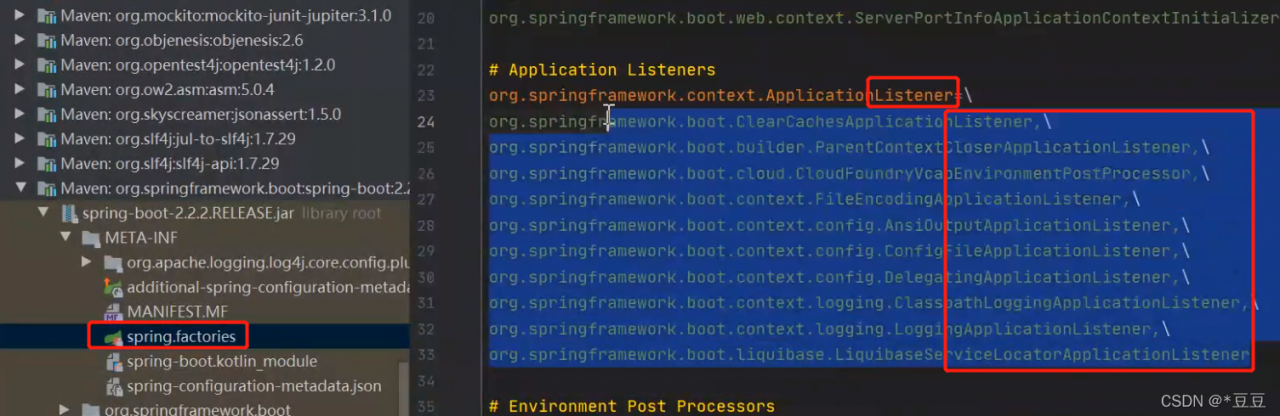Click library icon of opentest4j entry

45,65
